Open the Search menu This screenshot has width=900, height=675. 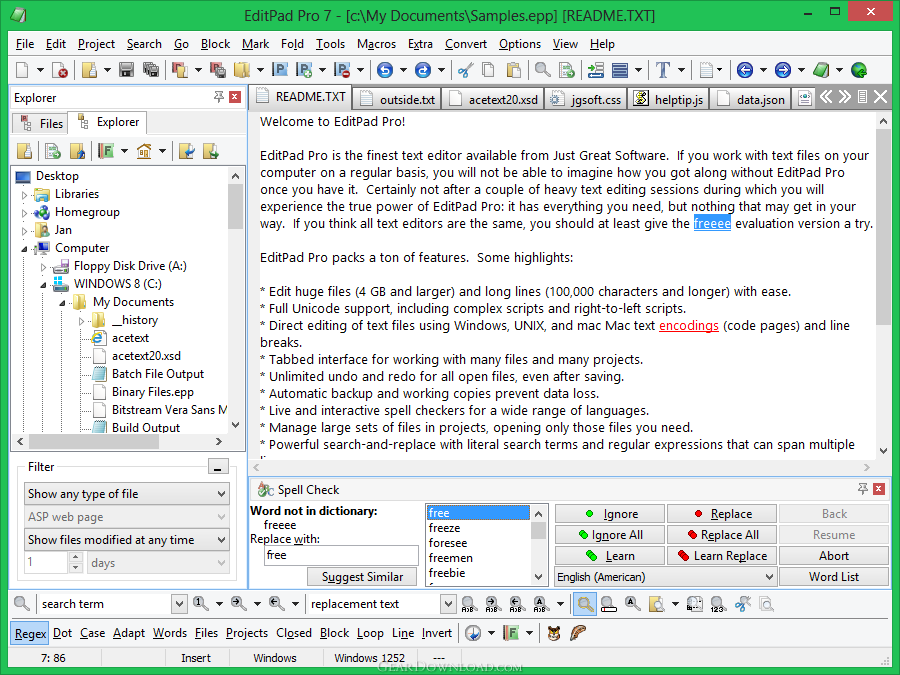[x=144, y=44]
